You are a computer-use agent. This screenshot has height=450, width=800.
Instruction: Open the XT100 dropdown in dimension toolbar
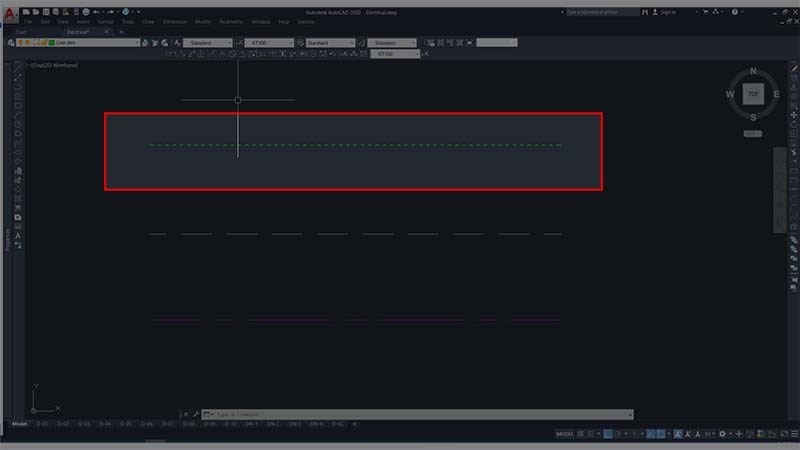pyautogui.click(x=395, y=54)
